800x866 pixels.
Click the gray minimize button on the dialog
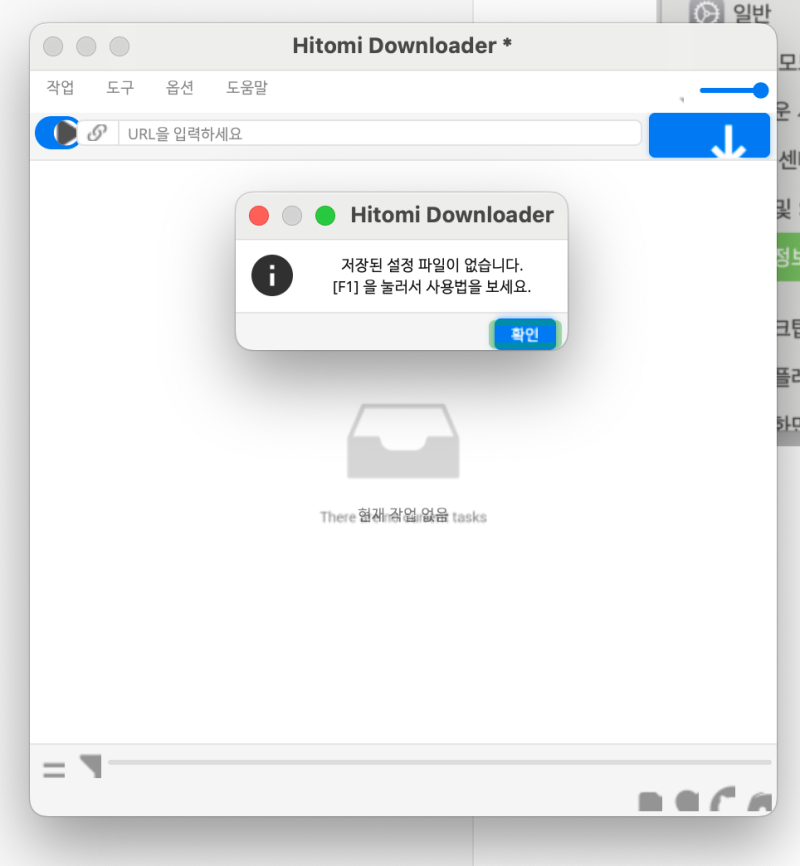(292, 215)
